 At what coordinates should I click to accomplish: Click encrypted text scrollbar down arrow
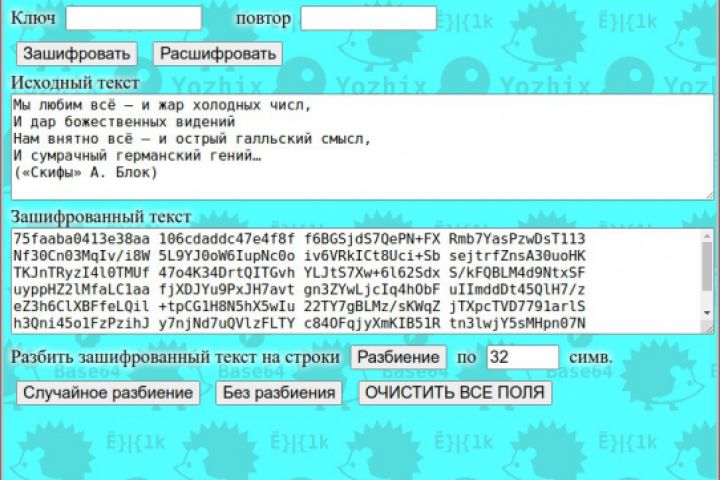pos(707,313)
